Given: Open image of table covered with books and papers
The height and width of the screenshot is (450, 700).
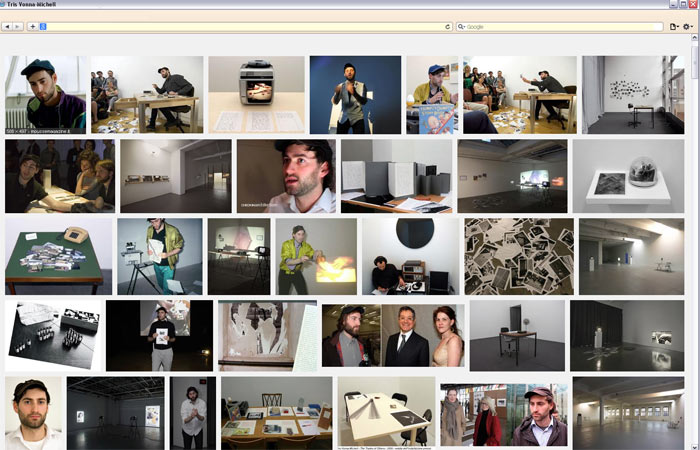Looking at the screenshot, I should coord(277,413).
